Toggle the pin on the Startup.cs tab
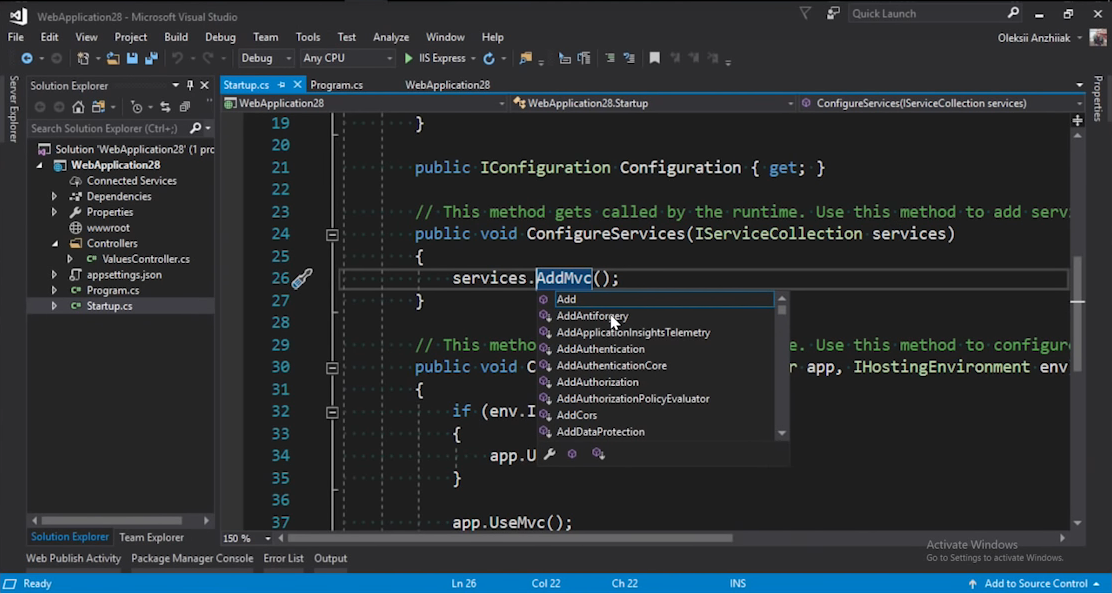 point(282,84)
